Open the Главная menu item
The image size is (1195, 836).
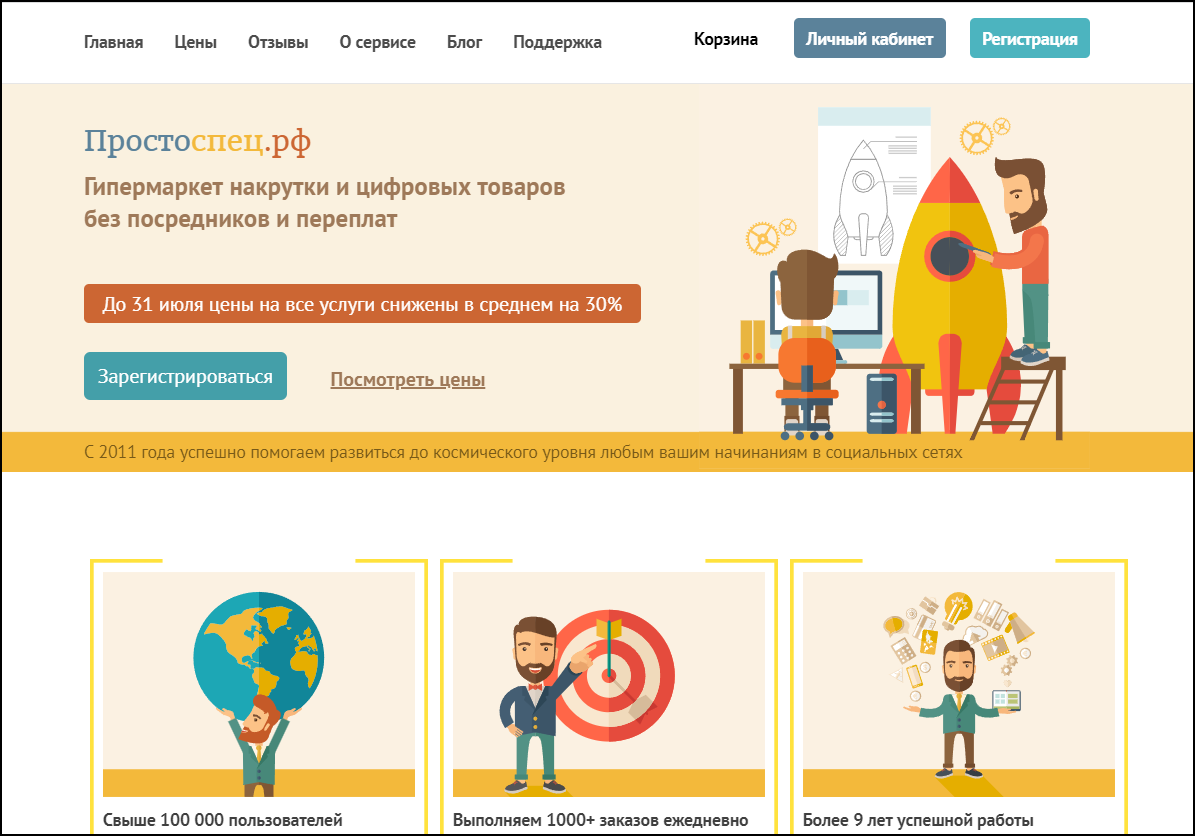114,42
